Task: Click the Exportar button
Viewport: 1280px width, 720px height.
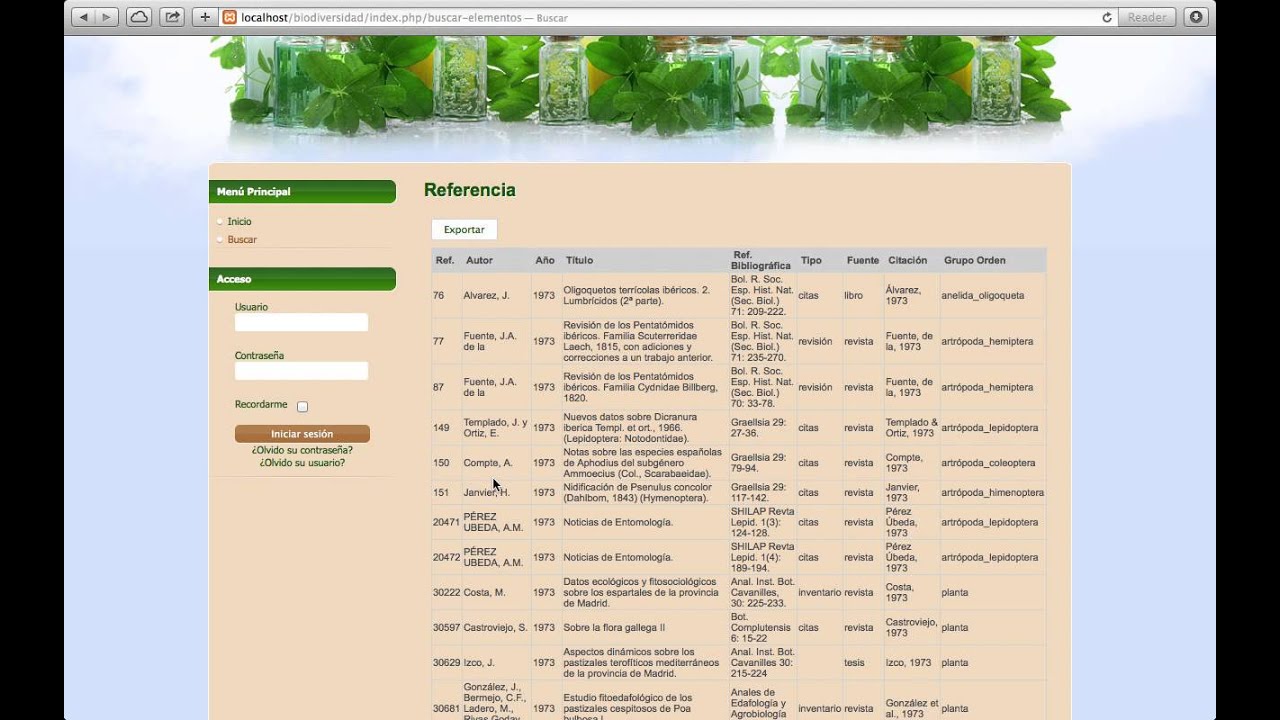Action: 464,230
